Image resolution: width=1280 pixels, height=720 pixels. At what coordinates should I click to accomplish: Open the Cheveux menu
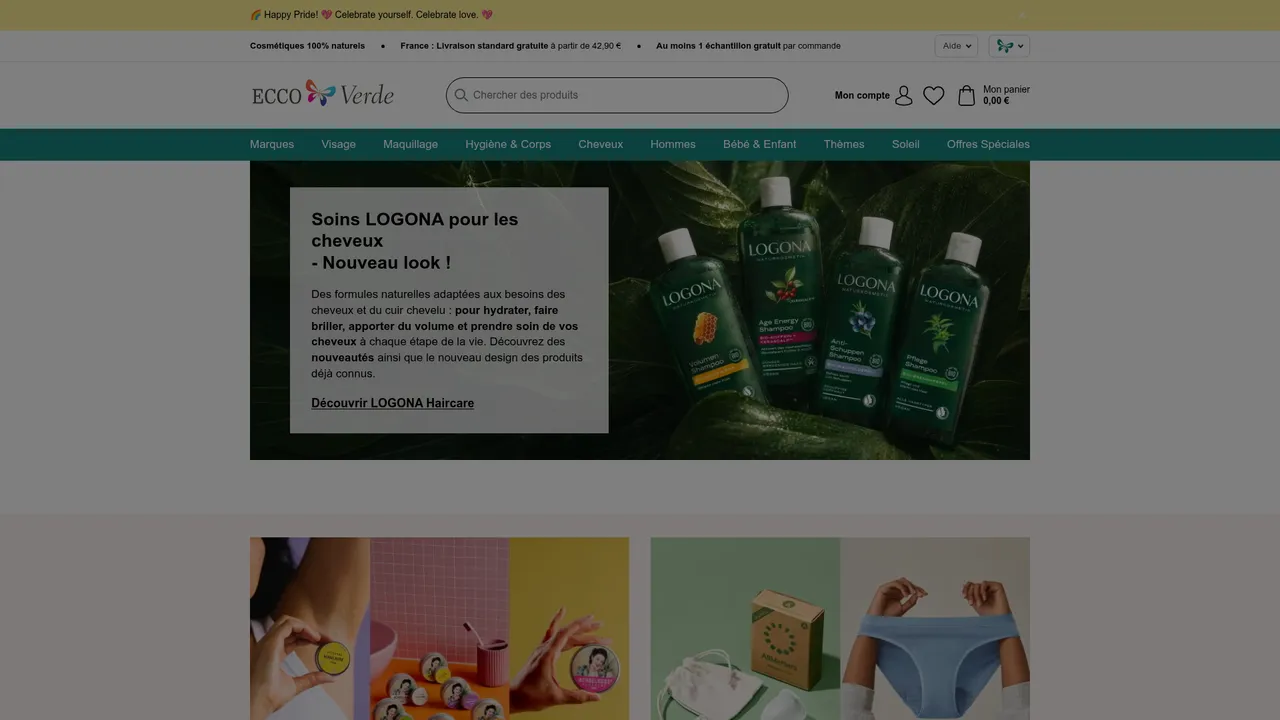[600, 144]
